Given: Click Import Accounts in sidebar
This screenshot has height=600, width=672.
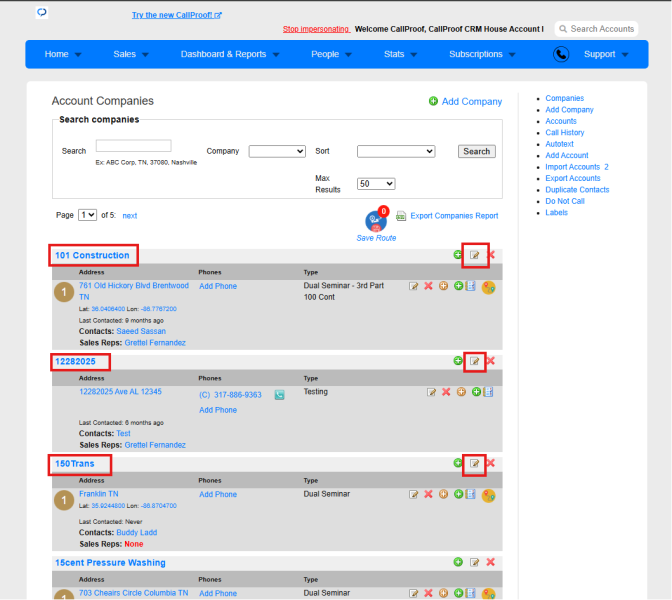Looking at the screenshot, I should tap(572, 167).
